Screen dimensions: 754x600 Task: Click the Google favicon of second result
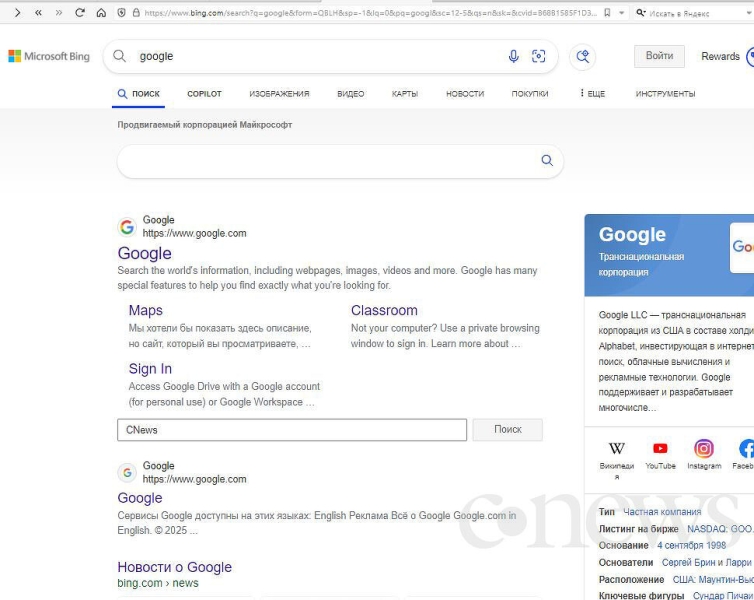[127, 473]
